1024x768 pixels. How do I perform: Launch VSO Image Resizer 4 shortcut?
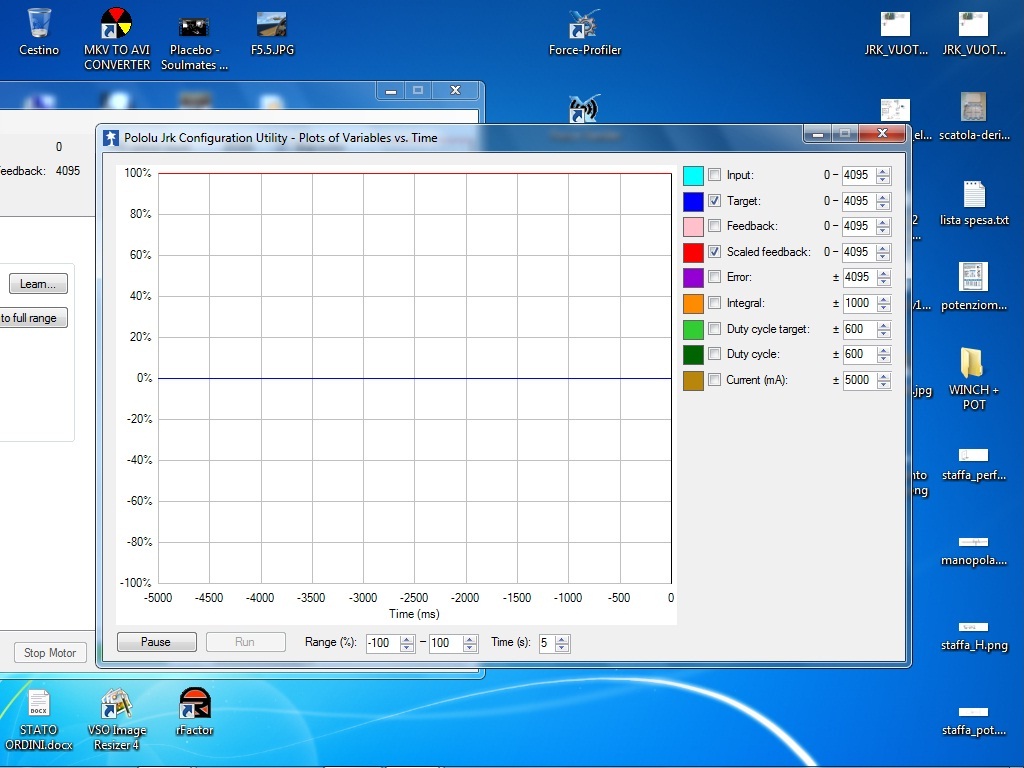(116, 720)
